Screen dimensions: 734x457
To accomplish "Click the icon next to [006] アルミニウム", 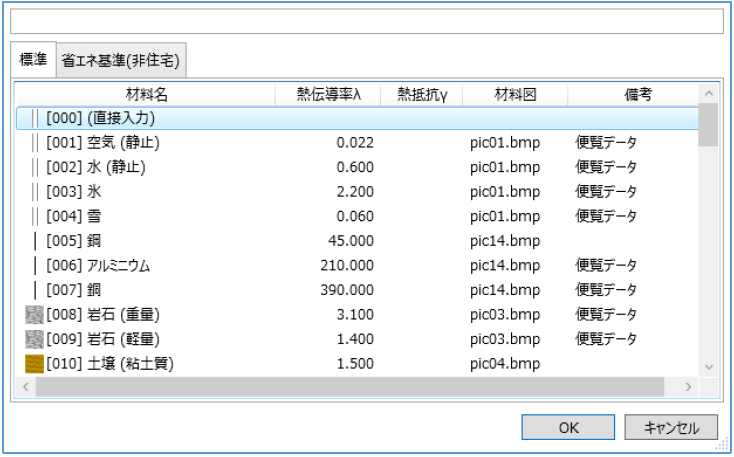I will pos(35,265).
